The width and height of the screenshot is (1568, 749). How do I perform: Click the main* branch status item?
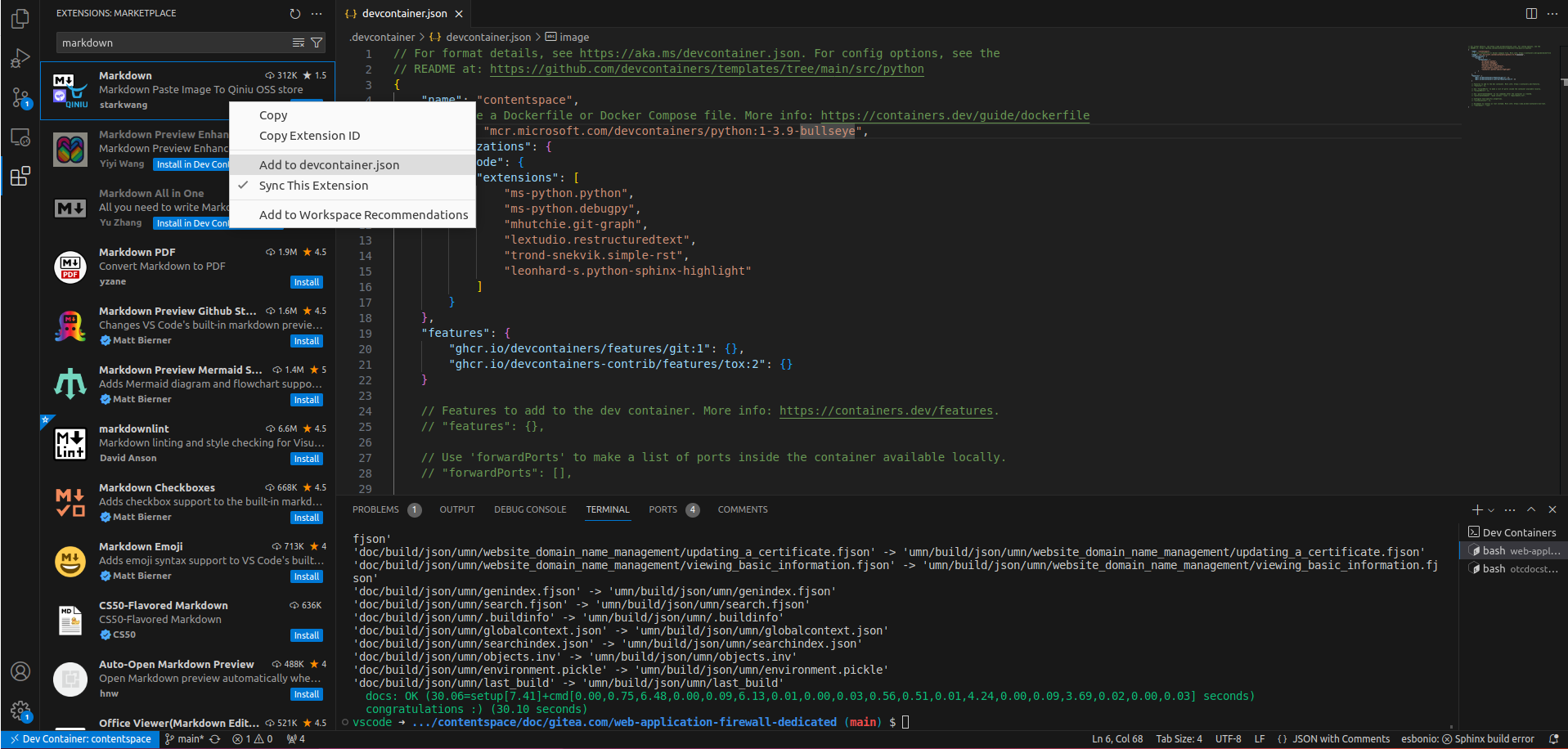coord(184,739)
